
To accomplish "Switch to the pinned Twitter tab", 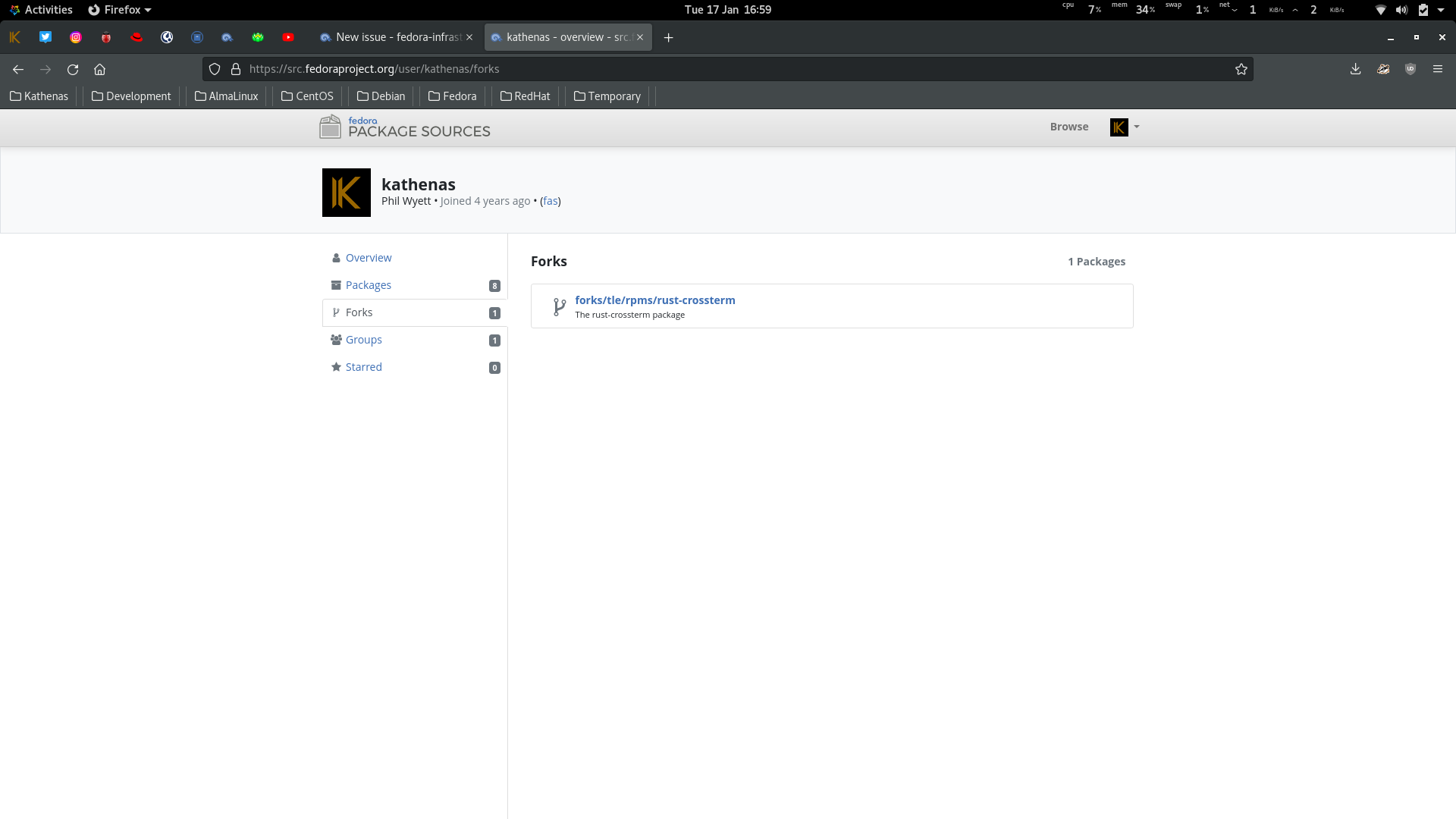I will tap(45, 37).
